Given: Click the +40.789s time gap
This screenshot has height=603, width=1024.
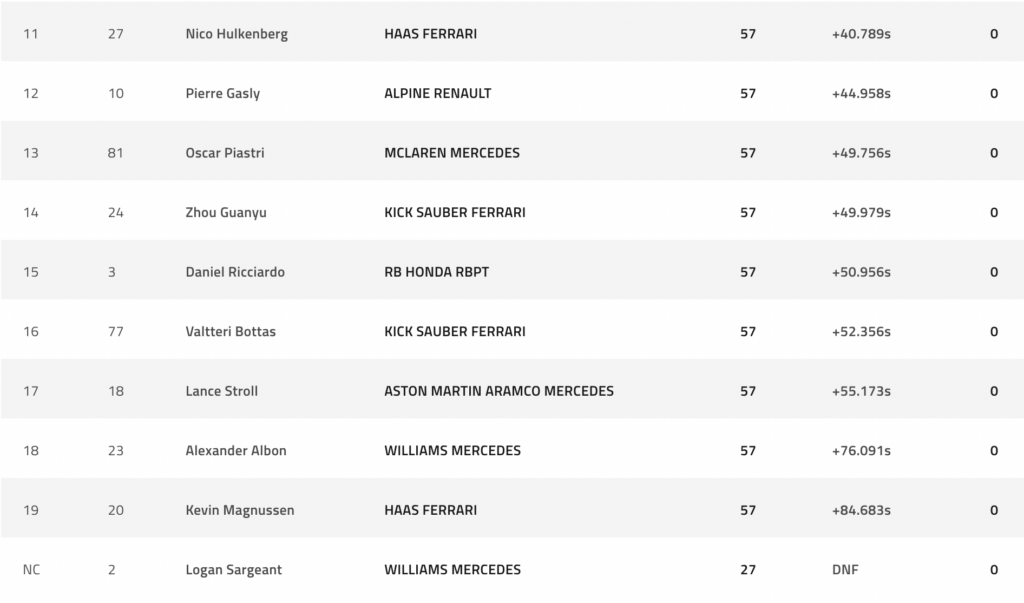Looking at the screenshot, I should [x=861, y=34].
